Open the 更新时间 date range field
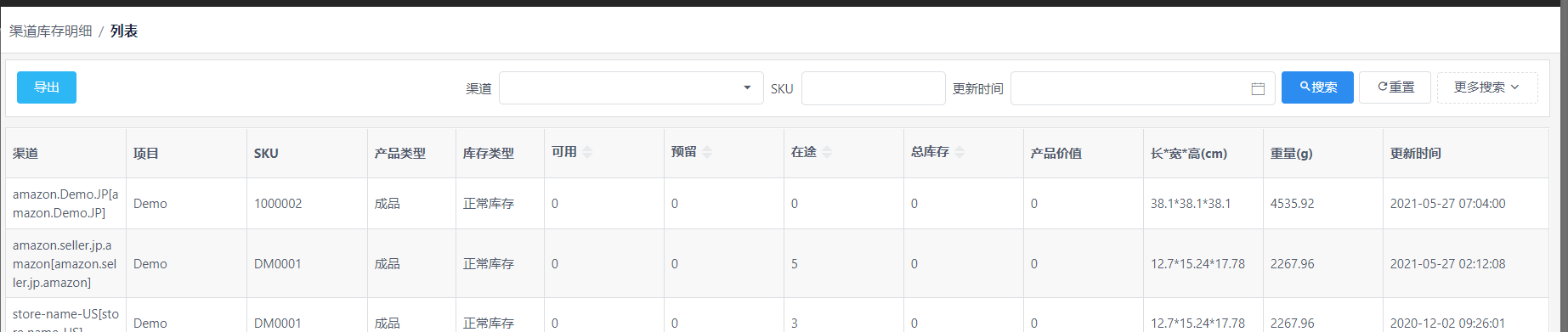 [x=1142, y=88]
